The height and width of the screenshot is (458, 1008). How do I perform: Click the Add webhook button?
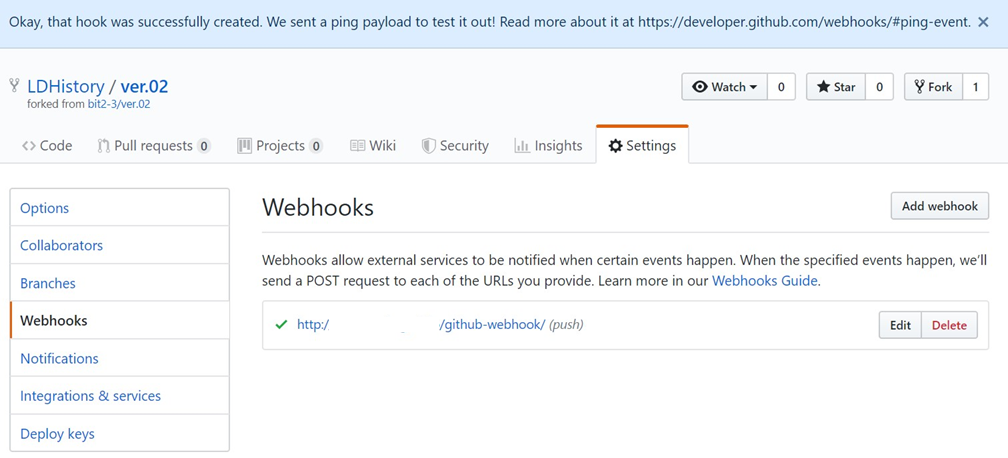[939, 206]
